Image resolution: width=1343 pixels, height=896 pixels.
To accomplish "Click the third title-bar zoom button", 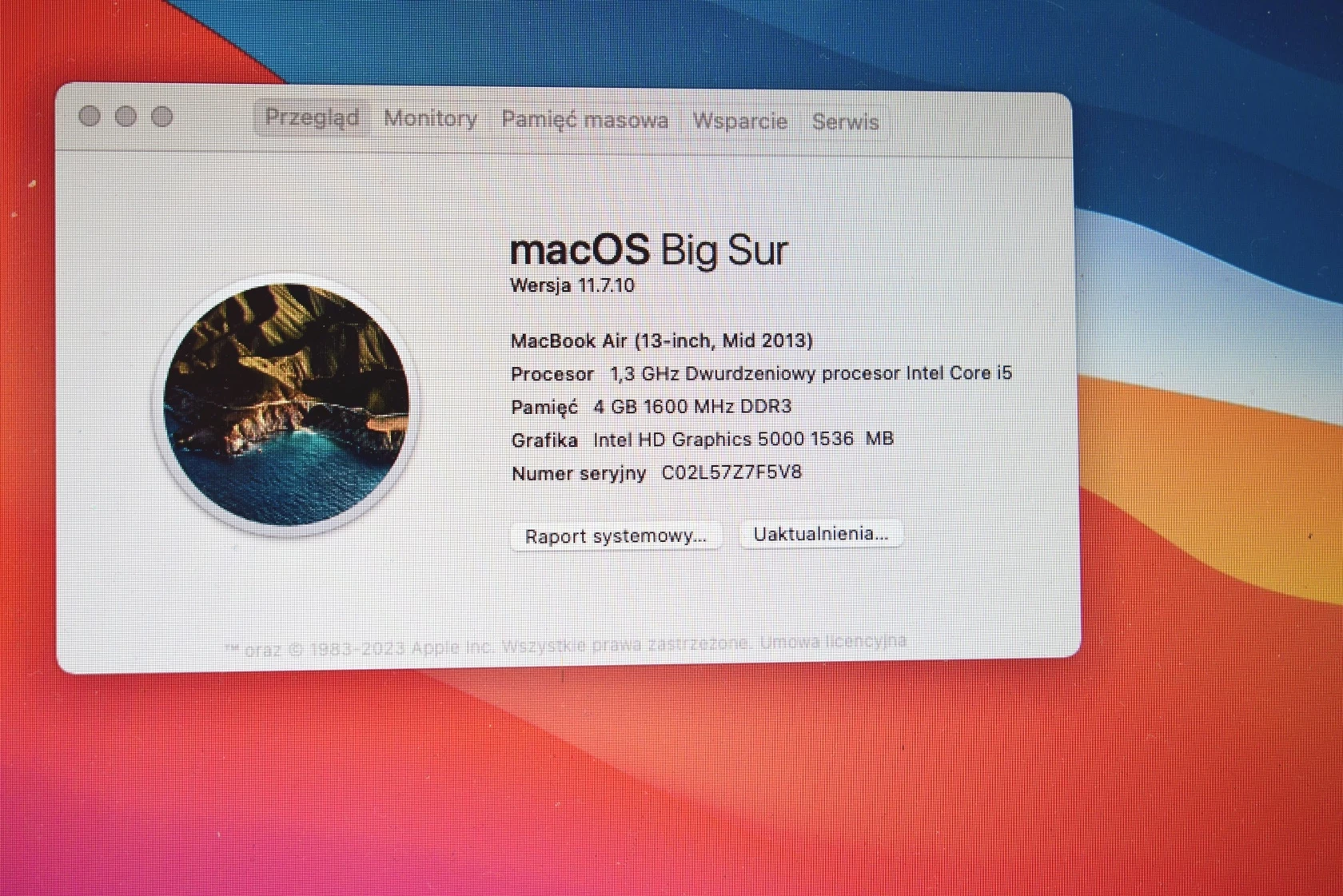I will [162, 117].
